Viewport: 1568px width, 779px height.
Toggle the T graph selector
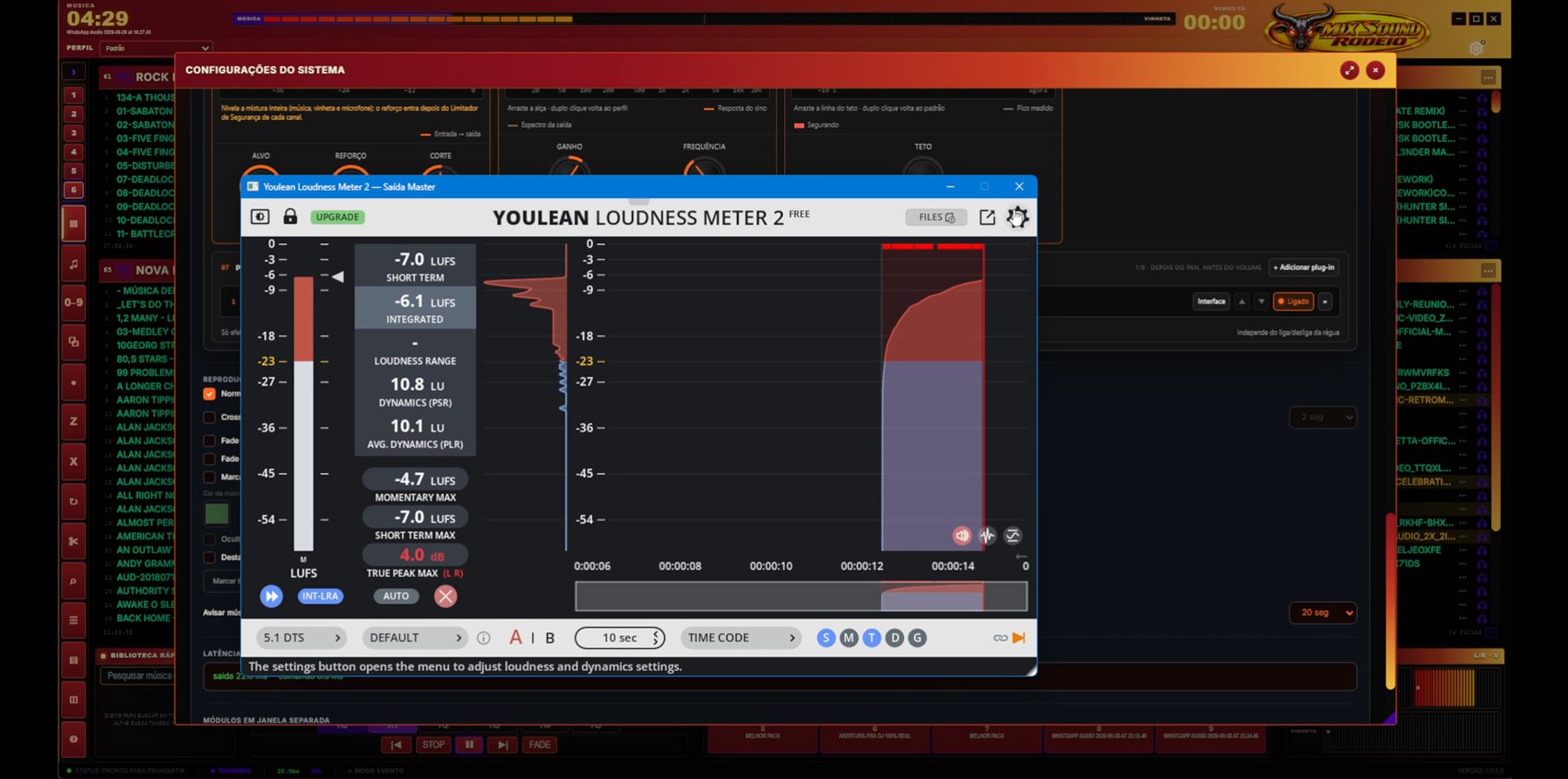tap(872, 638)
